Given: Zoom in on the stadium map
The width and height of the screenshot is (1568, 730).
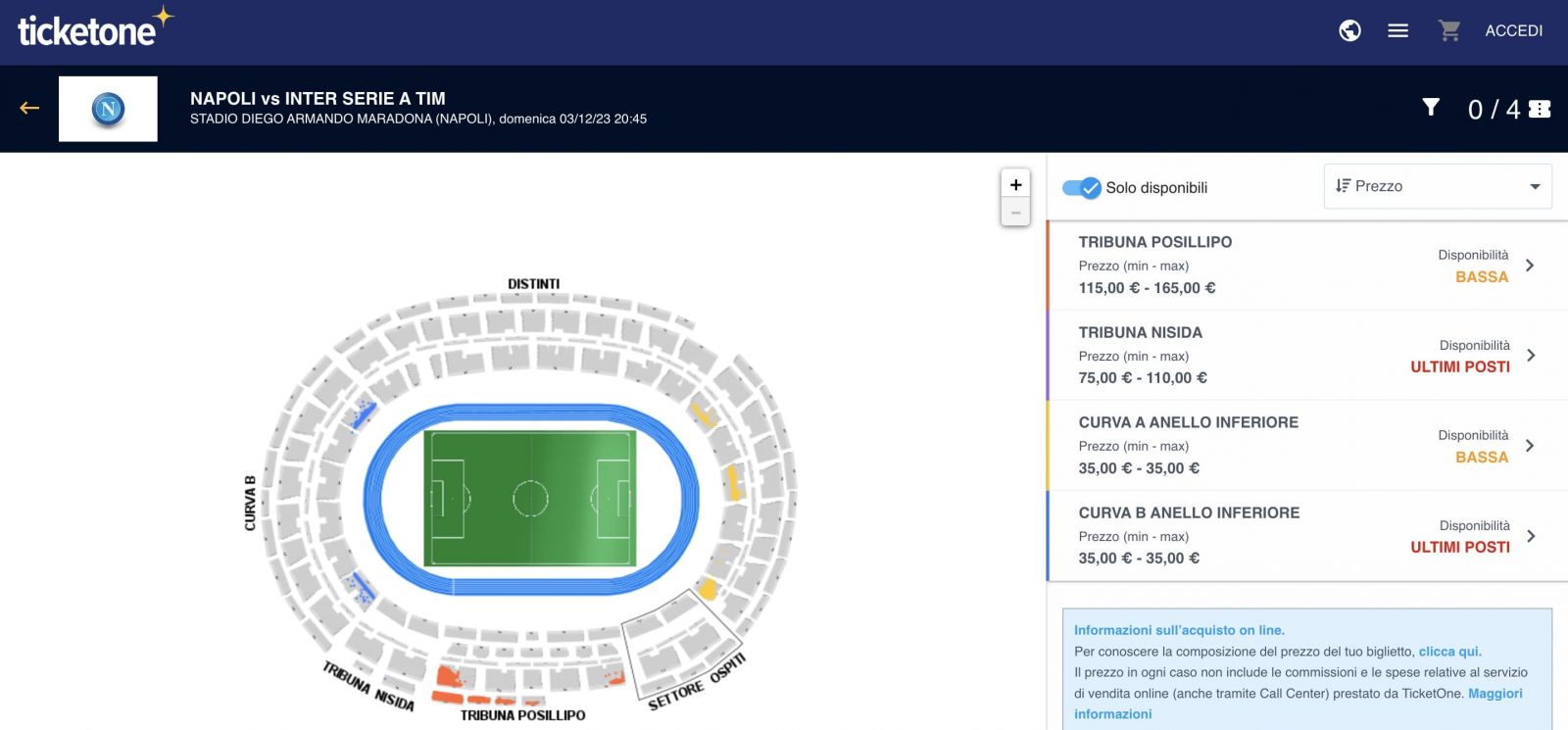Looking at the screenshot, I should point(1015,184).
